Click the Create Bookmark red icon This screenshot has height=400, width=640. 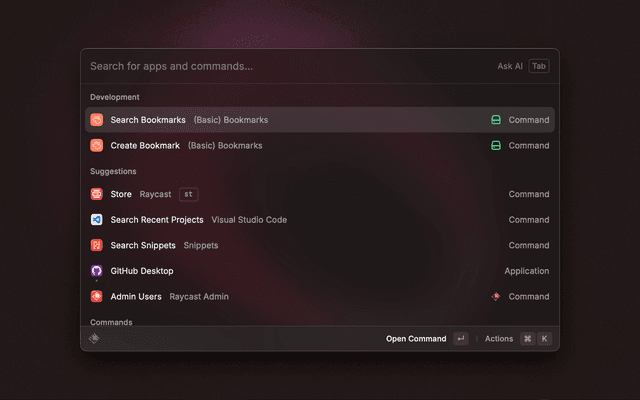point(97,146)
